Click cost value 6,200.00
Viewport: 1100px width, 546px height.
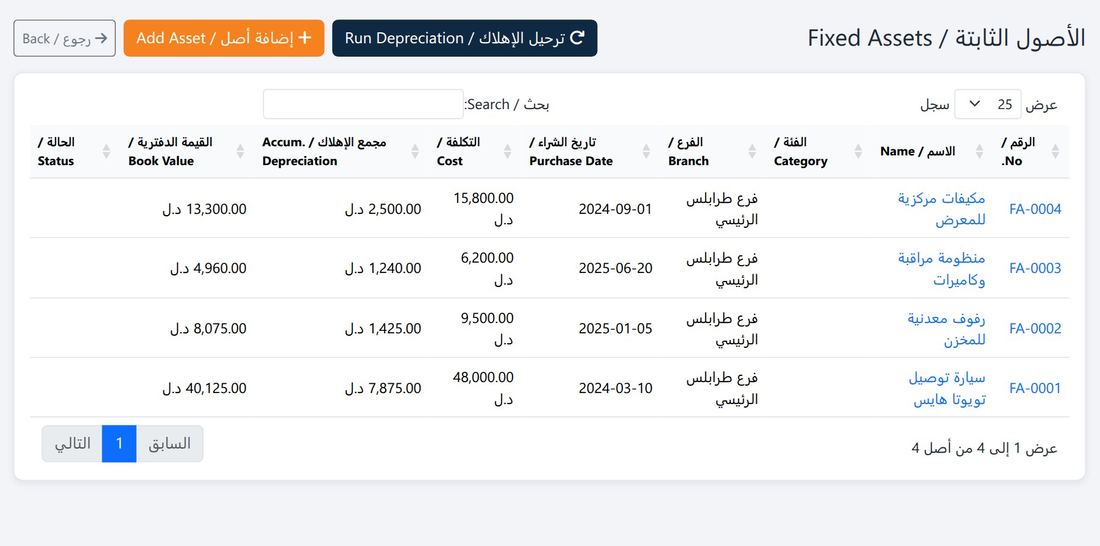(487, 258)
